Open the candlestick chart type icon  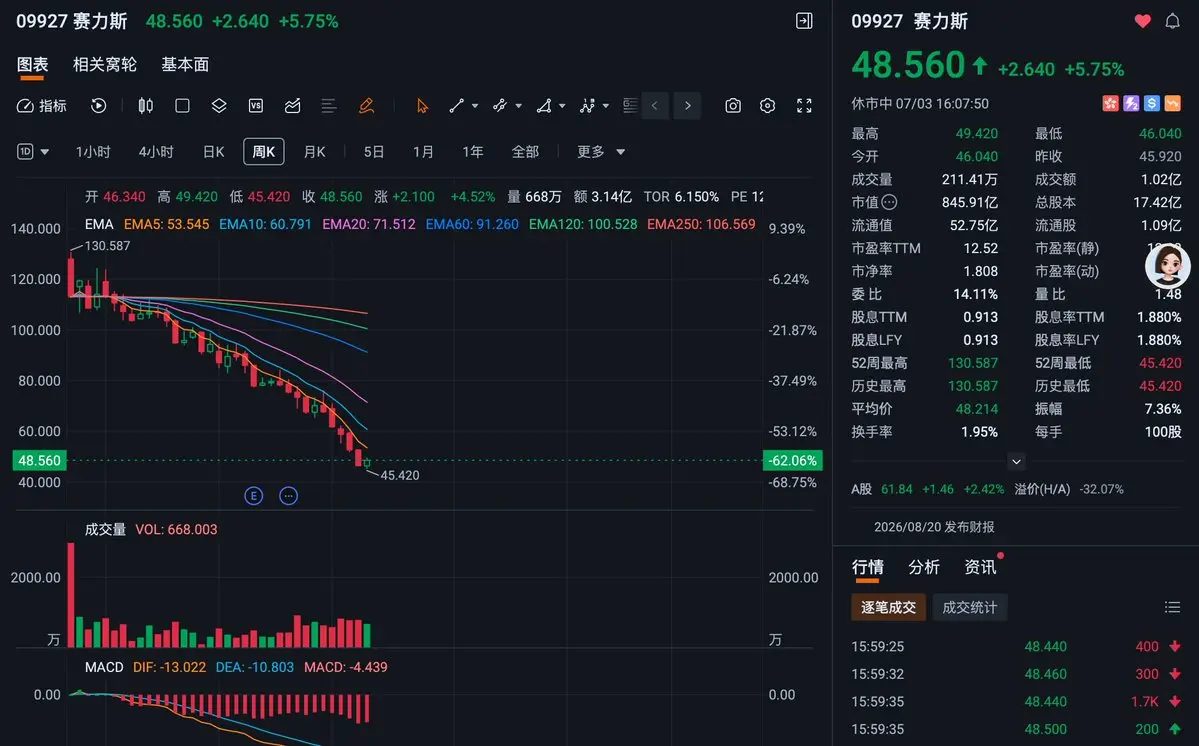[x=145, y=105]
